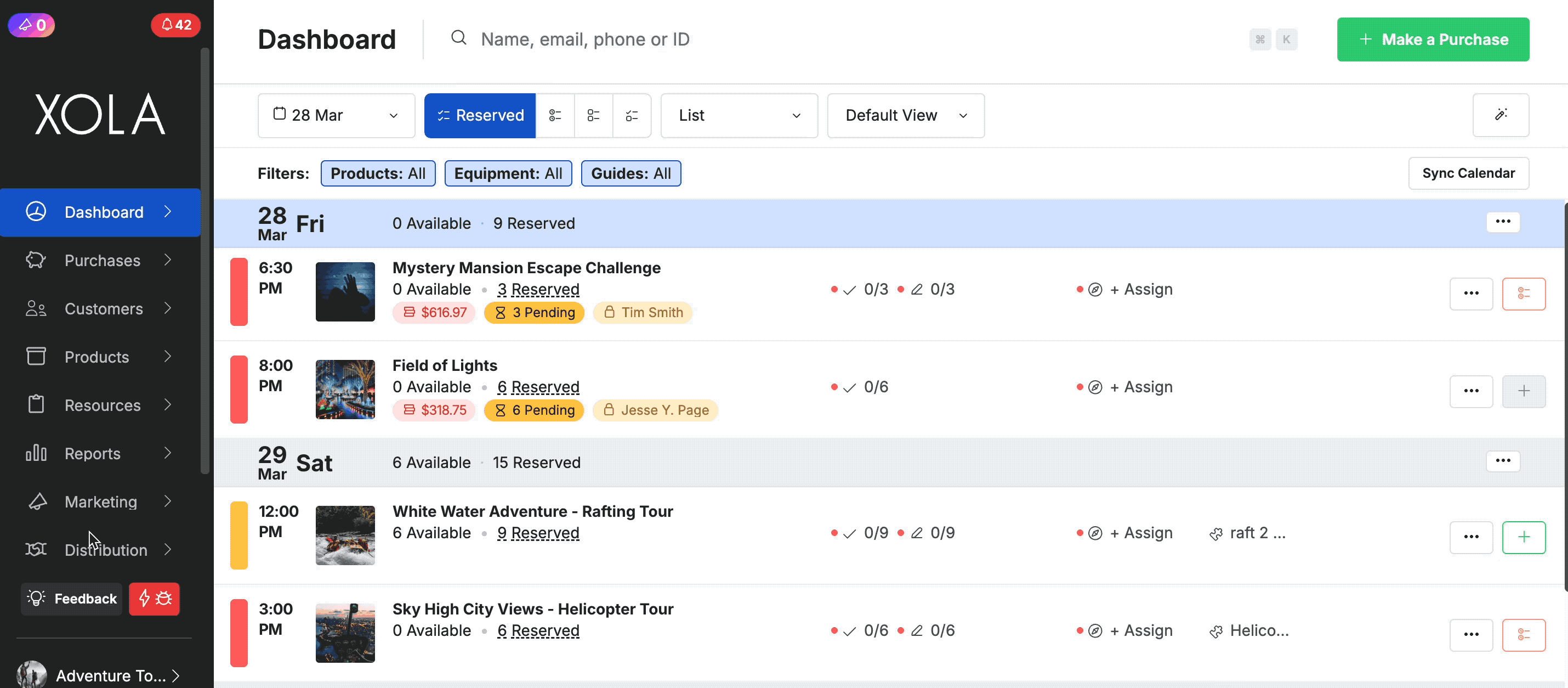The width and height of the screenshot is (1568, 688).
Task: Open the Dashboard menu item
Action: (x=100, y=212)
